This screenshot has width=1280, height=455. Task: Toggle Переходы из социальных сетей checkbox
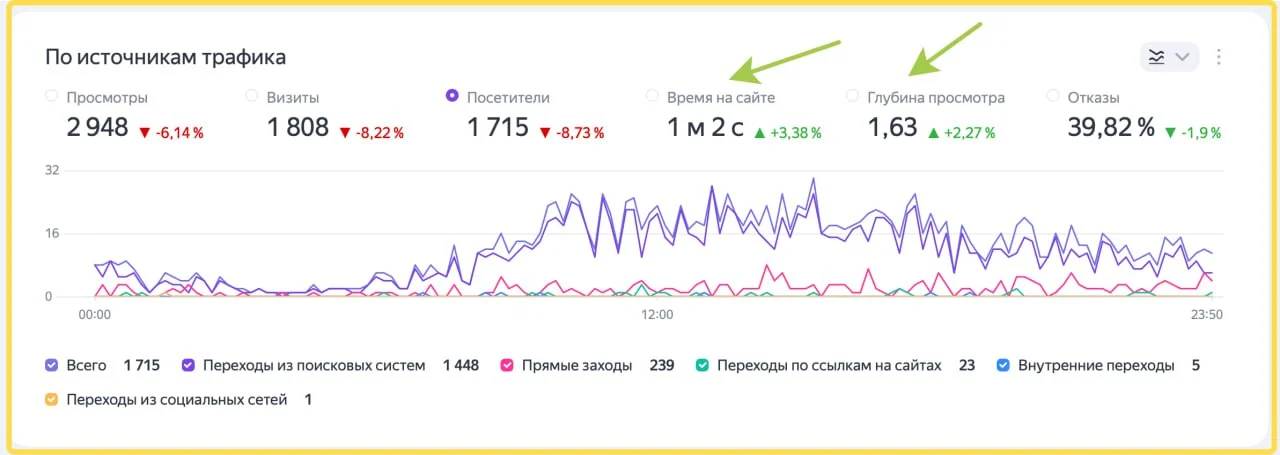(52, 400)
